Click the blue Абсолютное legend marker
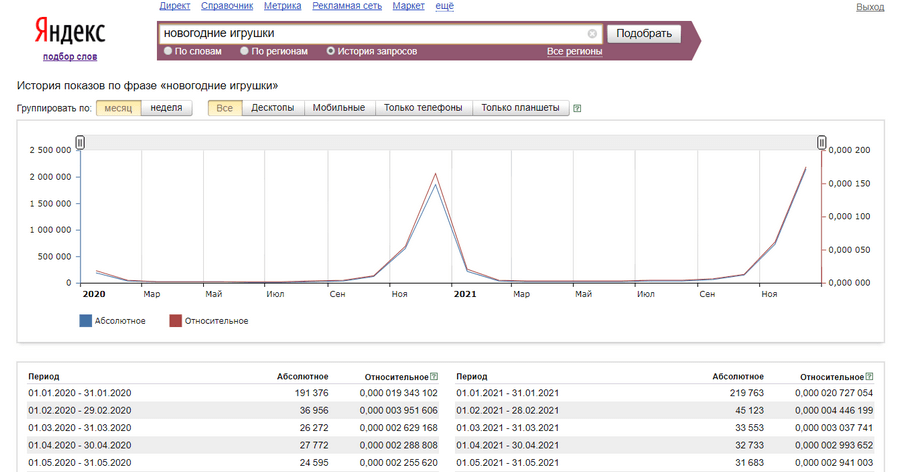This screenshot has height=472, width=900. [x=85, y=321]
